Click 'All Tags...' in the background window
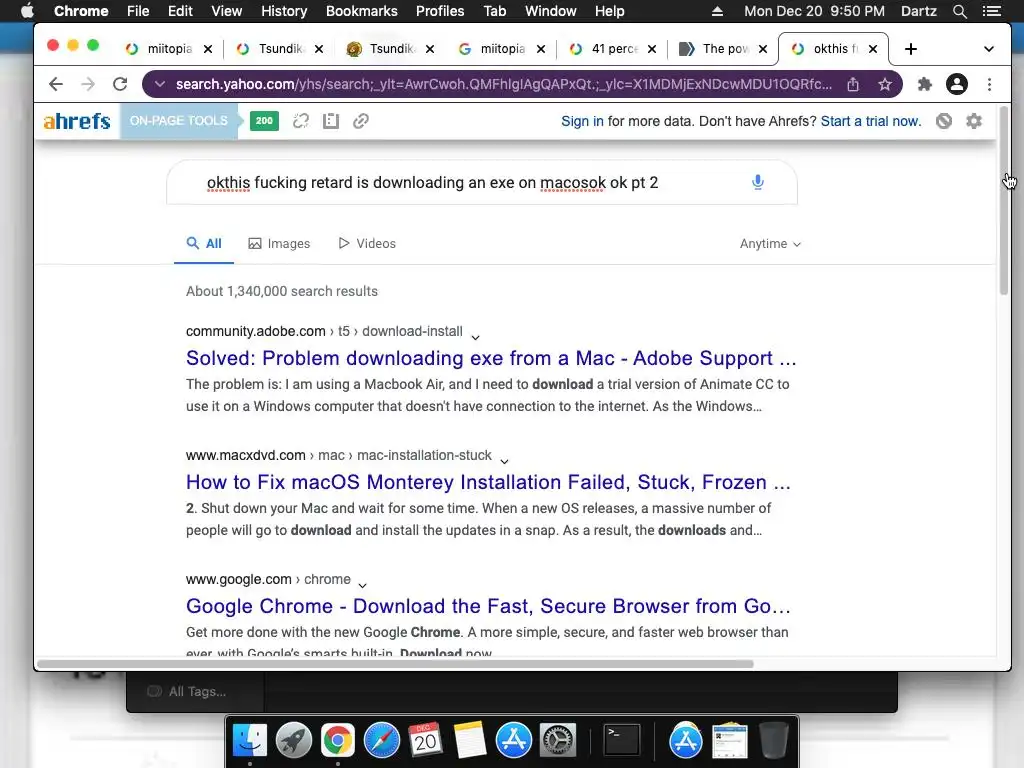 [197, 692]
